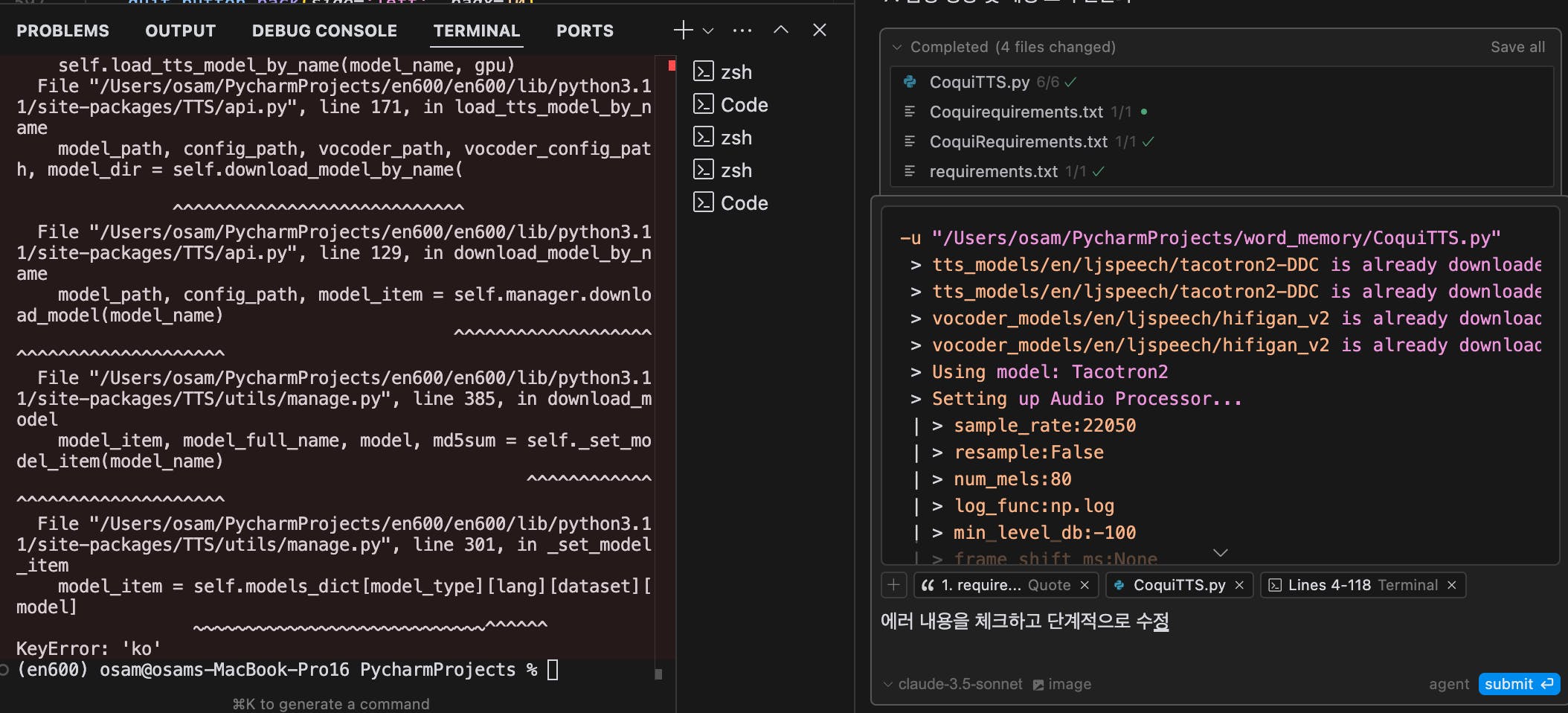Screen dimensions: 1568x713
Task: Click into the chat message input field
Action: click(x=1220, y=633)
